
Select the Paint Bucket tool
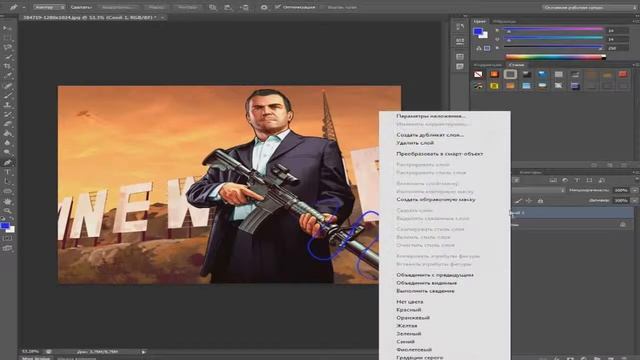tap(7, 133)
